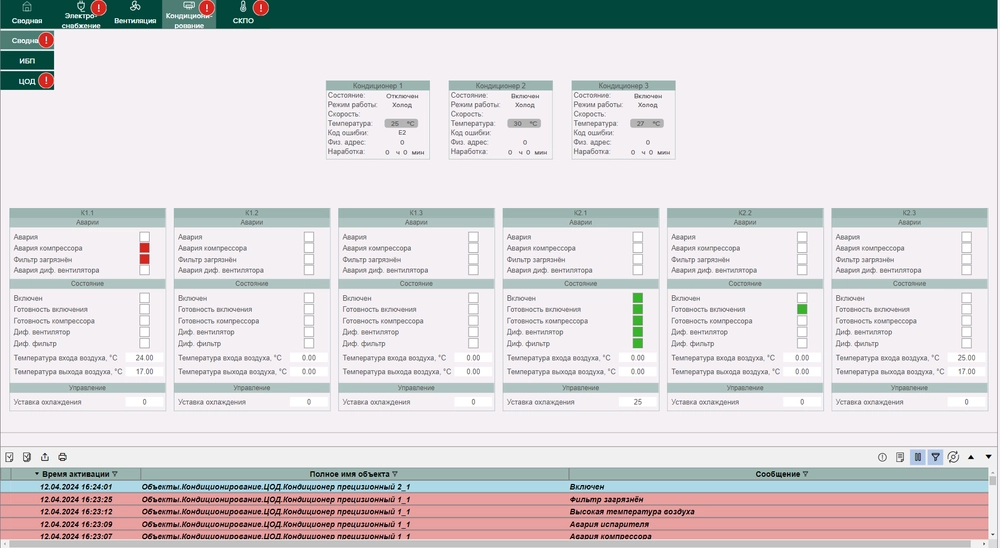Click first acknowledge checkmark icon in alarm toolbar
This screenshot has height=548, width=1000.
pyautogui.click(x=9, y=457)
